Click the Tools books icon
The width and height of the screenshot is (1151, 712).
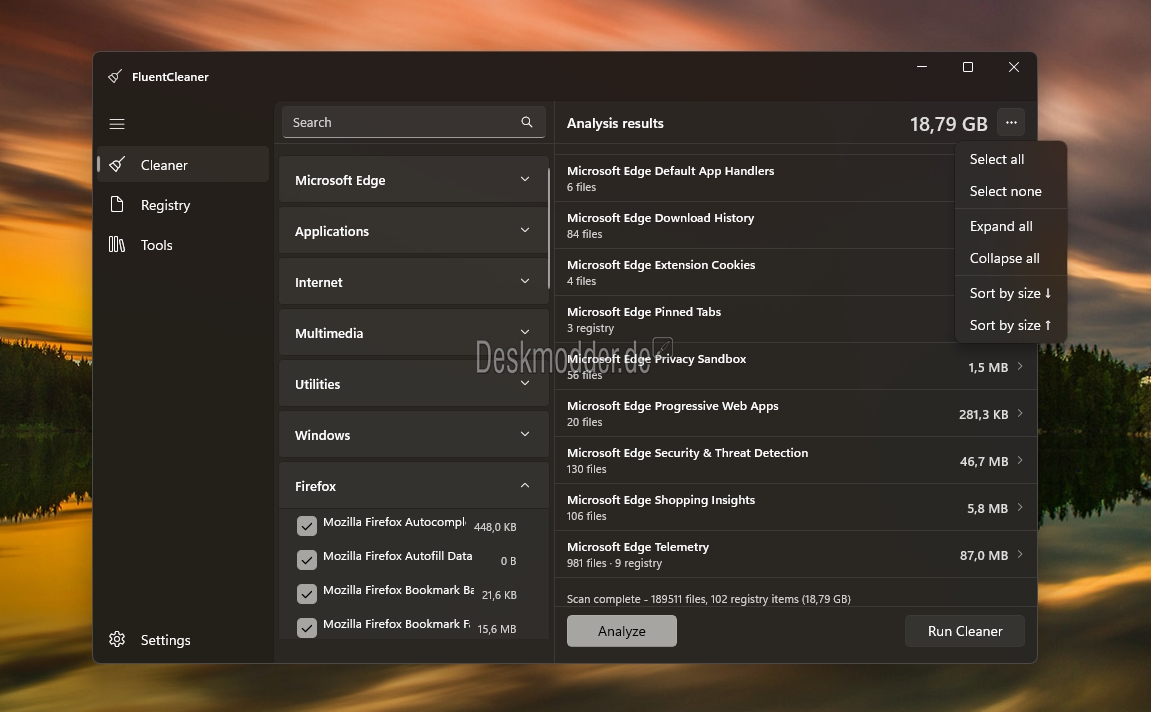click(x=118, y=245)
